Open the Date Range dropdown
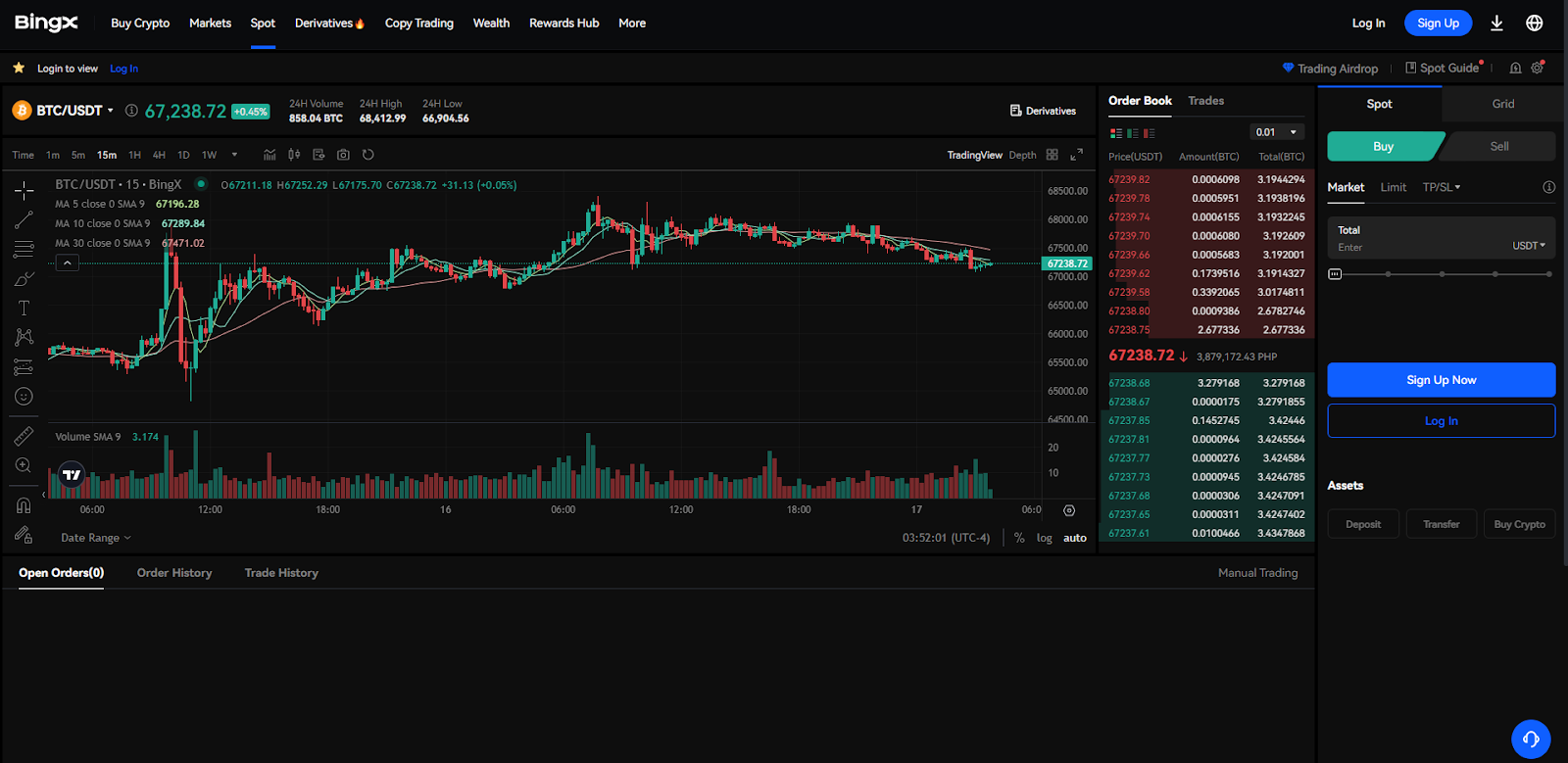The width and height of the screenshot is (1568, 763). [x=95, y=538]
